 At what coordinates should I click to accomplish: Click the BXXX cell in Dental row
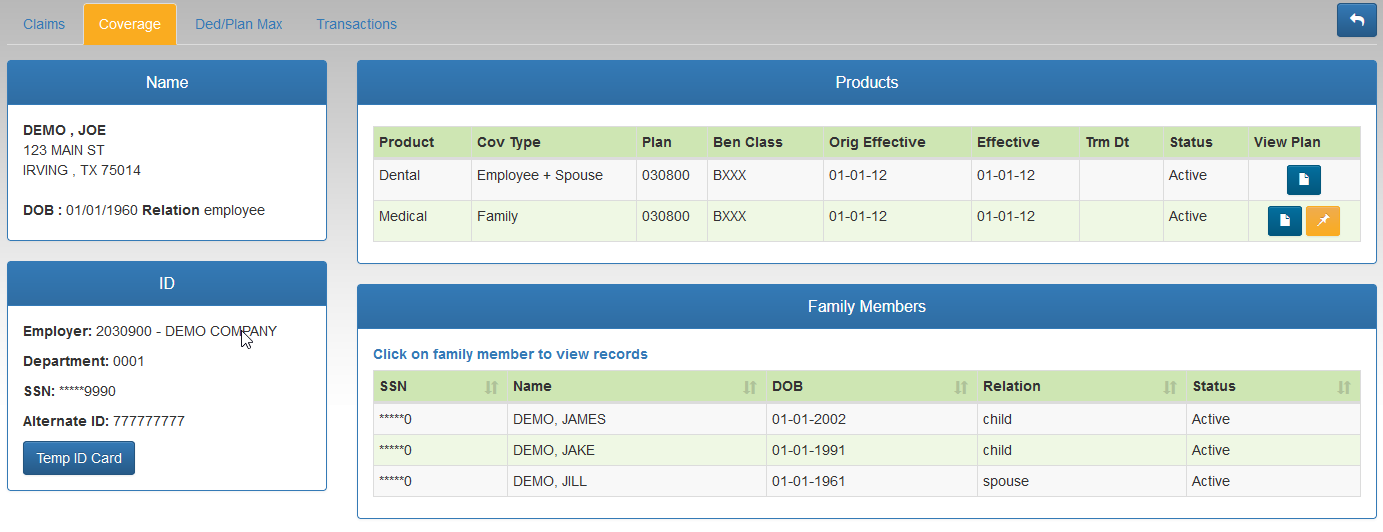pos(765,180)
